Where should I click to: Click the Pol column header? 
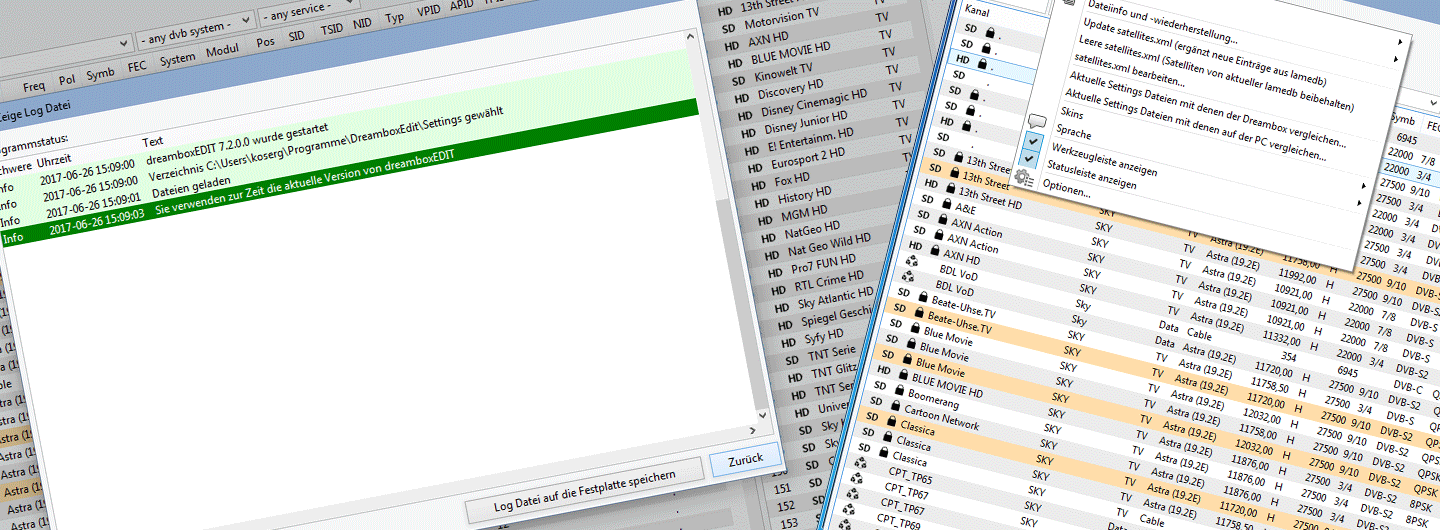67,79
